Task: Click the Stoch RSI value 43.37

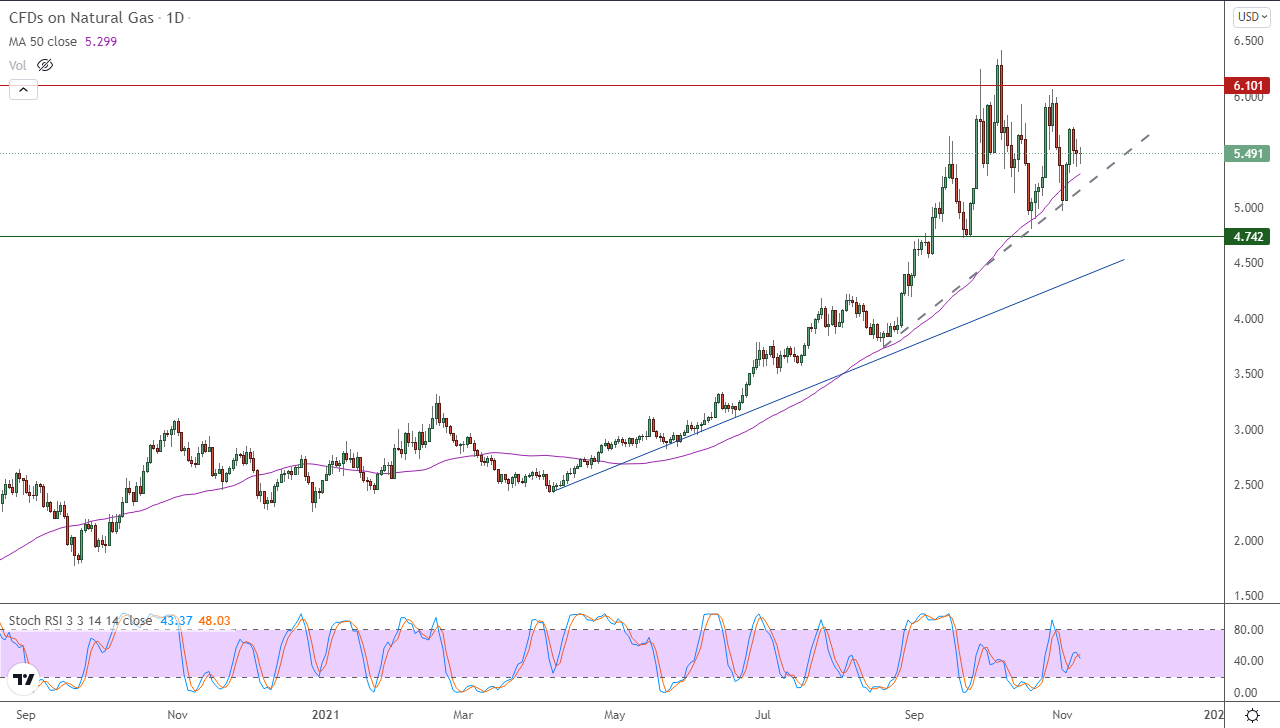Action: point(176,620)
